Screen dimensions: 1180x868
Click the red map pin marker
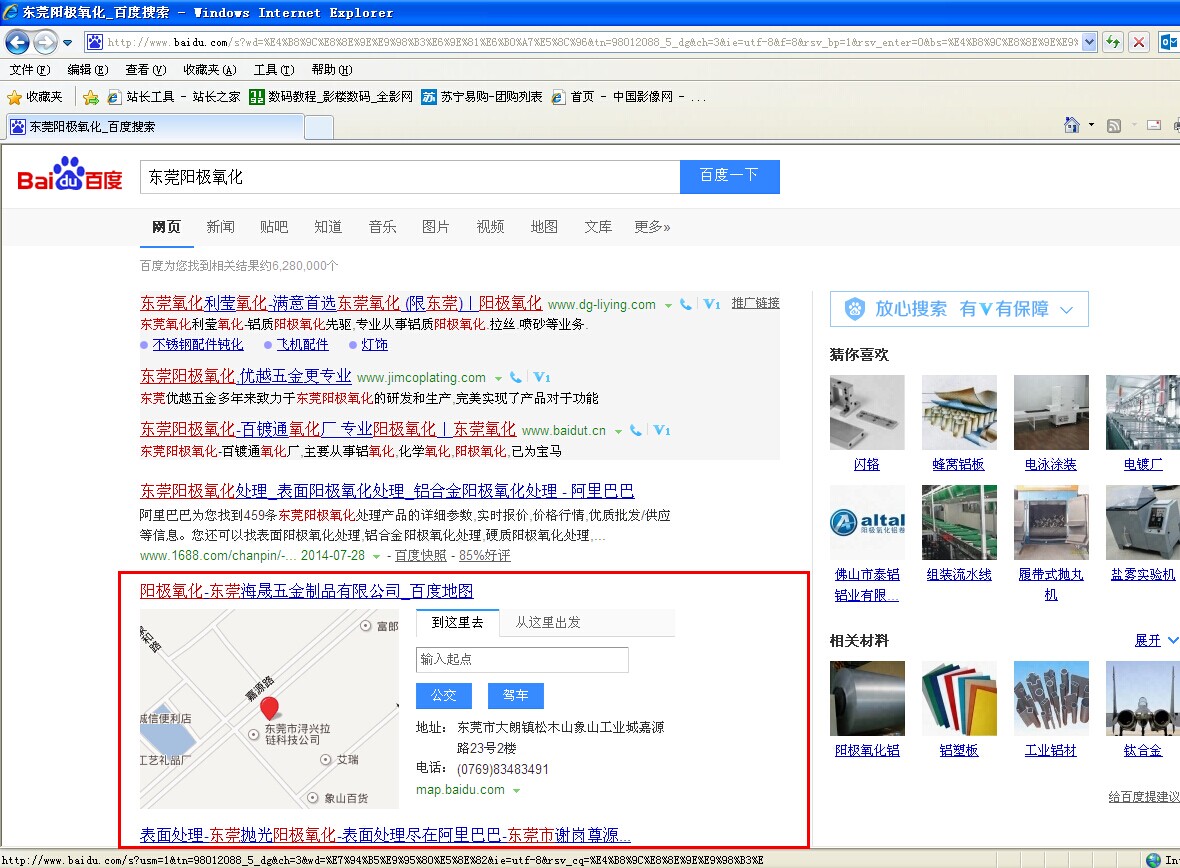269,709
